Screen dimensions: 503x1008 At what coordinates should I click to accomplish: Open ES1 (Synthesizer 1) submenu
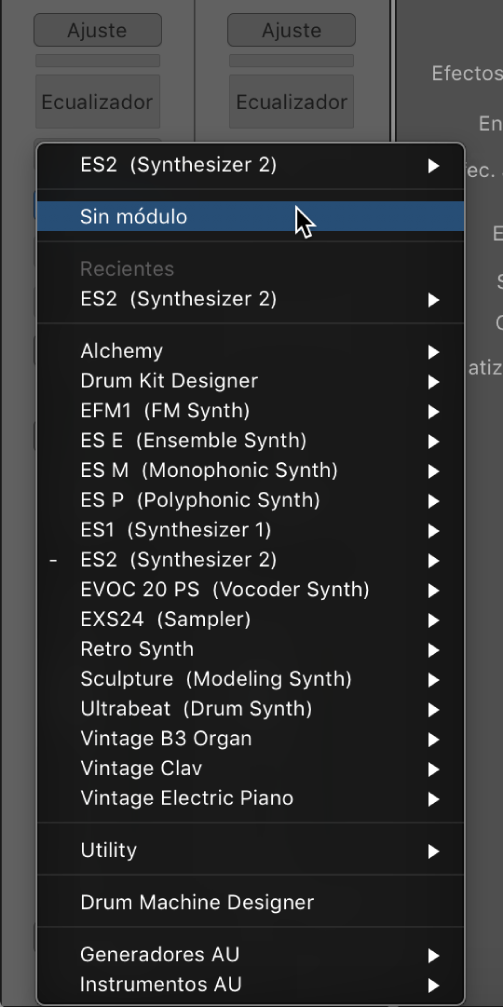pos(250,530)
